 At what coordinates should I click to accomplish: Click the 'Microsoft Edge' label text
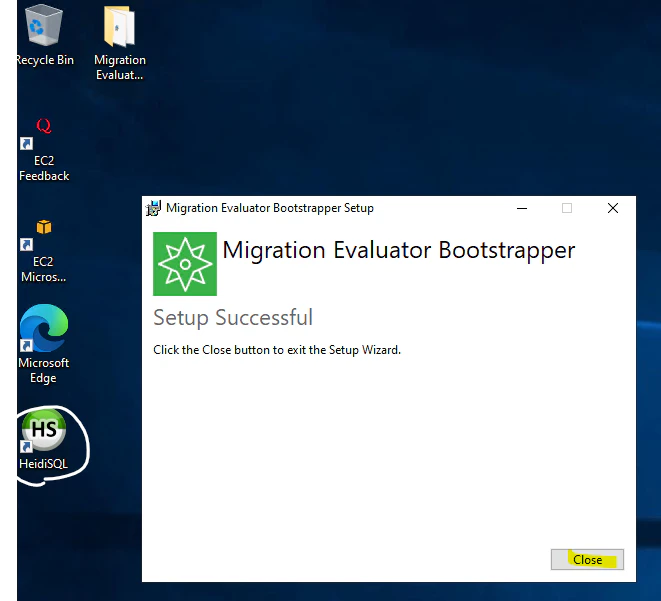(x=43, y=370)
